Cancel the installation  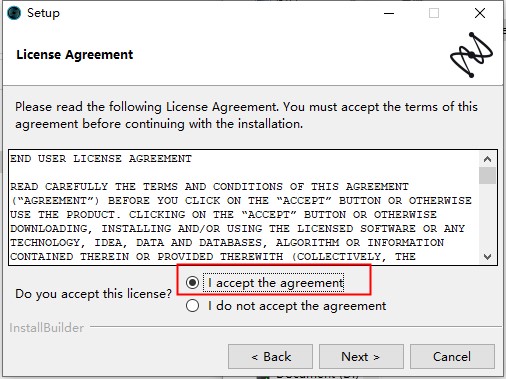[452, 357]
